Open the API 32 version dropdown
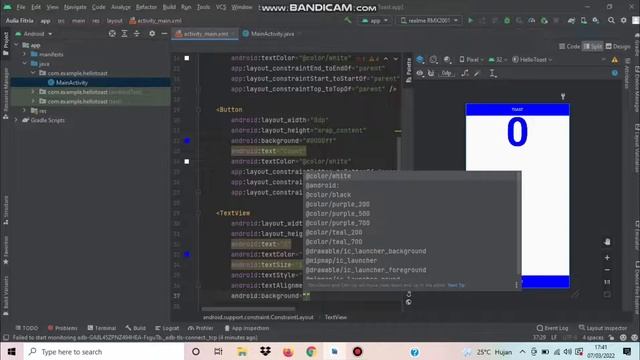Viewport: 640px width, 360px height. tap(498, 60)
